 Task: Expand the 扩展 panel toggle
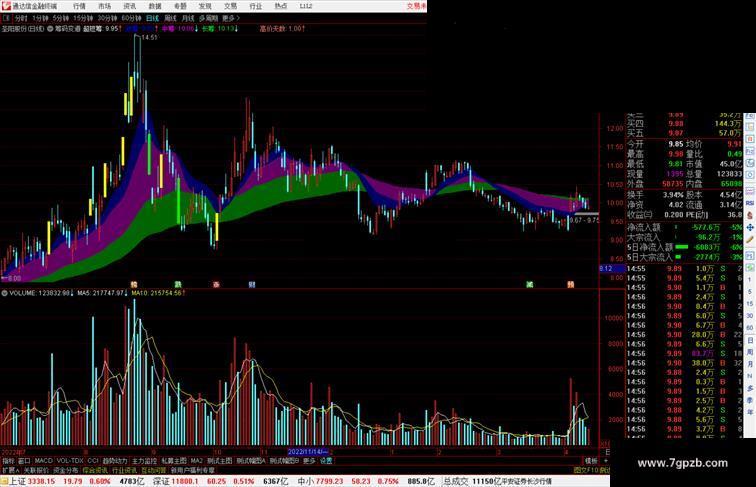(10, 470)
